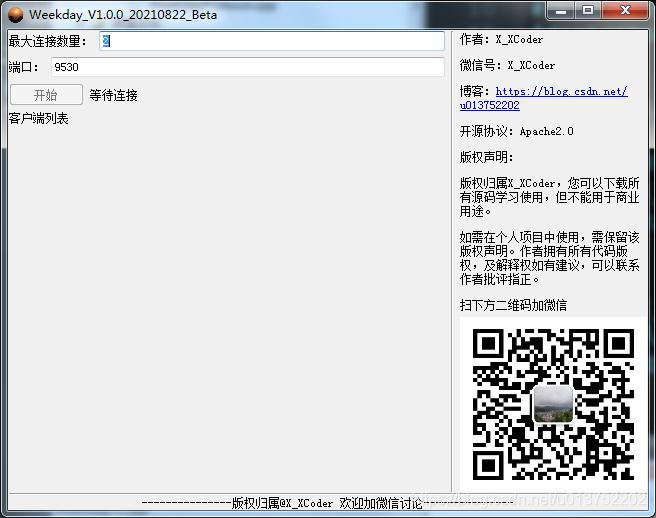
Task: Click the 作者: X_XCoder text
Action: point(501,39)
